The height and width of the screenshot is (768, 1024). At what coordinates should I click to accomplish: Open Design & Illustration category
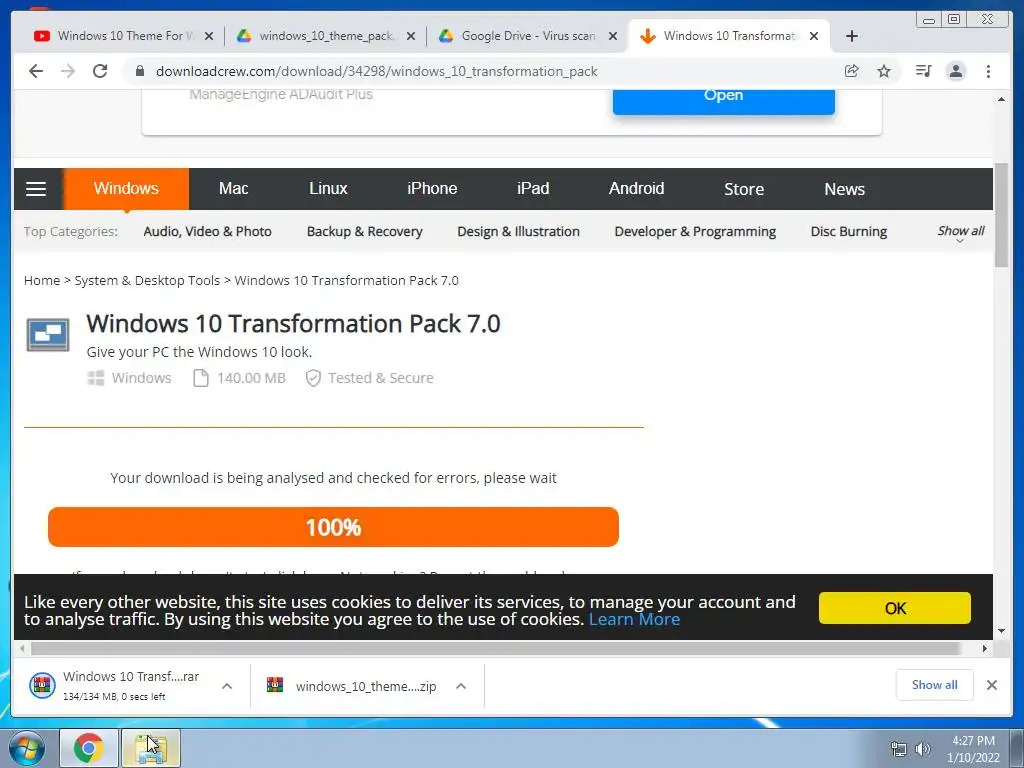[x=519, y=232]
